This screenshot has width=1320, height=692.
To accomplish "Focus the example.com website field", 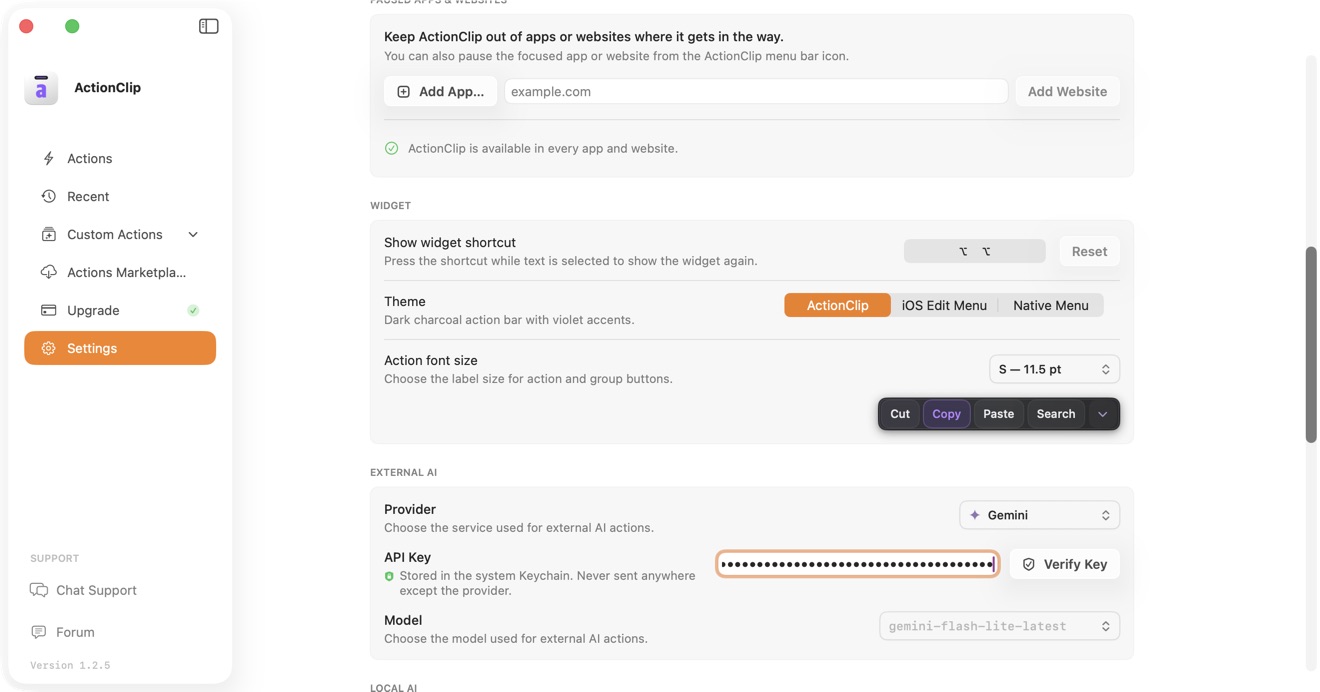I will click(756, 91).
